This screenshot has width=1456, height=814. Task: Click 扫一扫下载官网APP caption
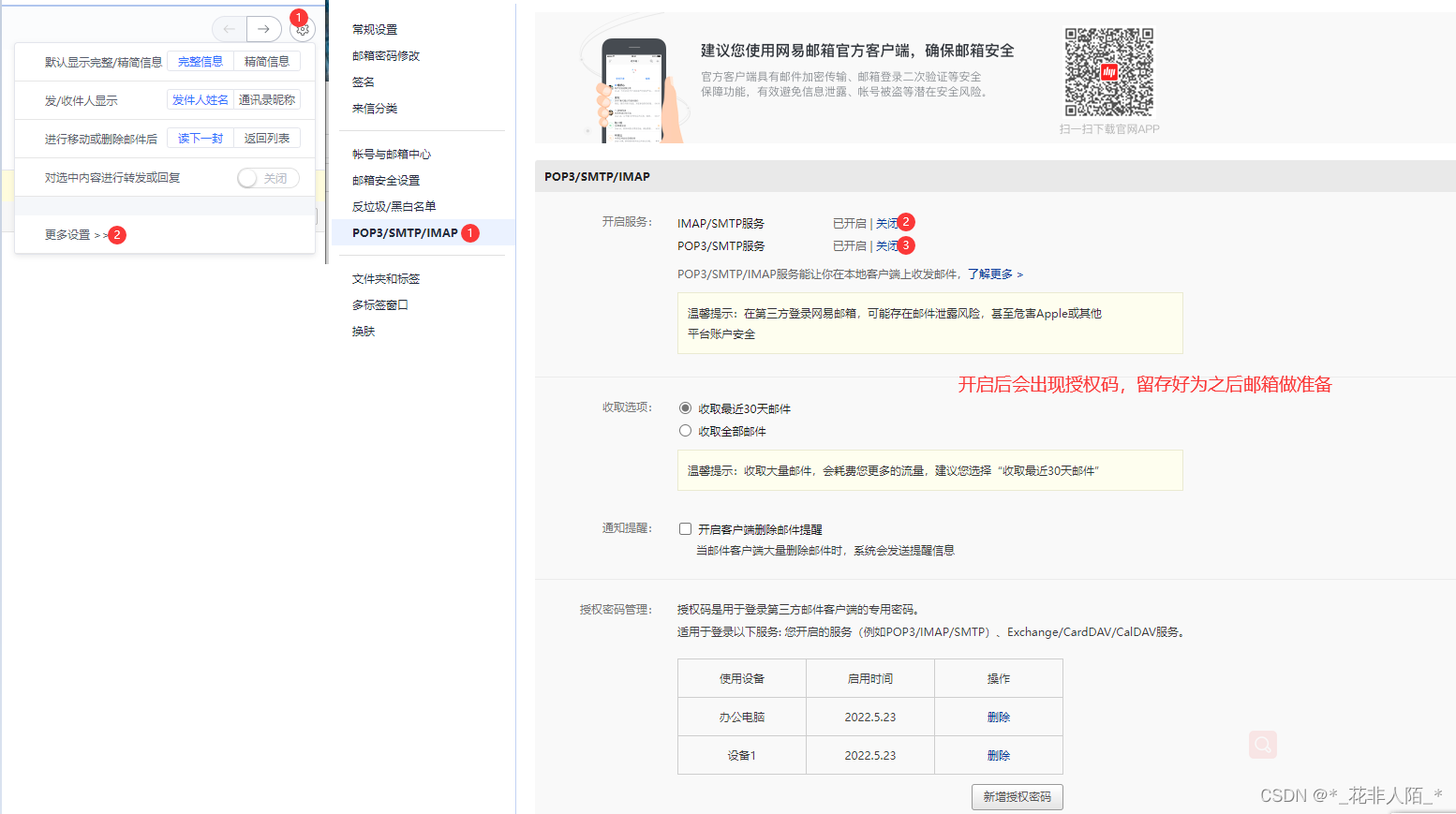(1109, 129)
